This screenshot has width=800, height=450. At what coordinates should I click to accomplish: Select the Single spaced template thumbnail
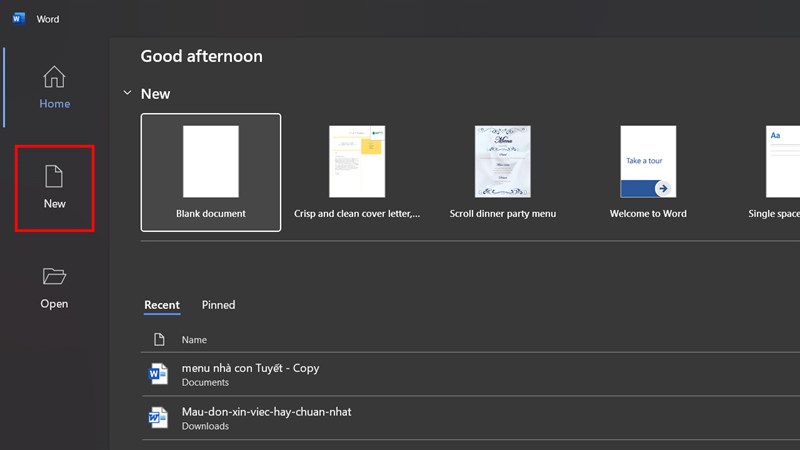(783, 161)
